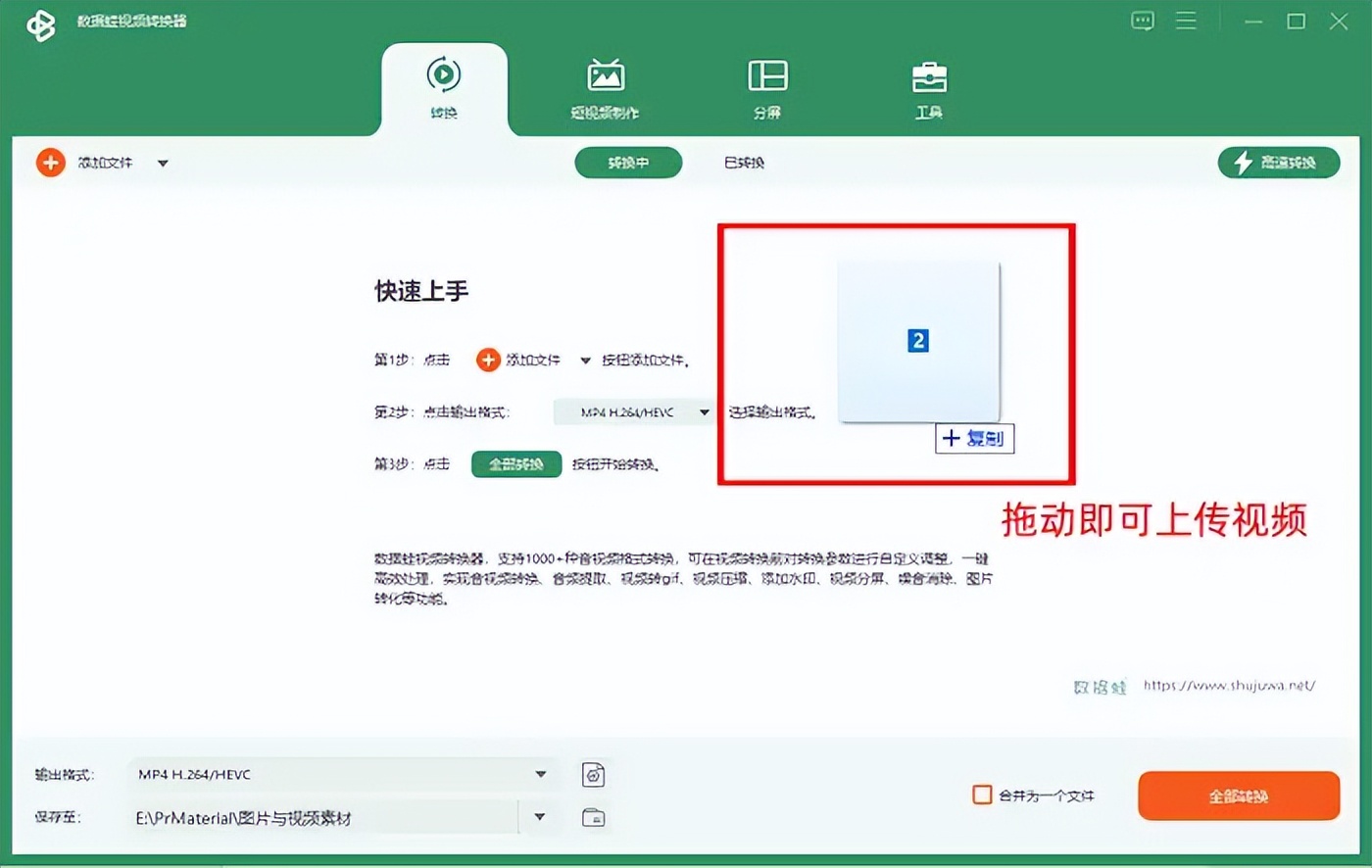Click the 保存至 path field E:\PrMaterial

coord(322,817)
